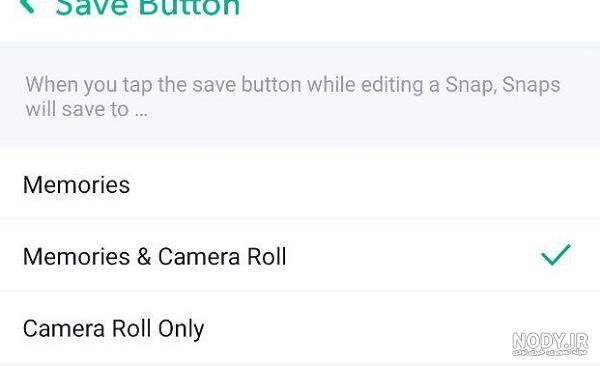600x366 pixels.
Task: Select Memories & Camera Roll option
Action: (300, 256)
